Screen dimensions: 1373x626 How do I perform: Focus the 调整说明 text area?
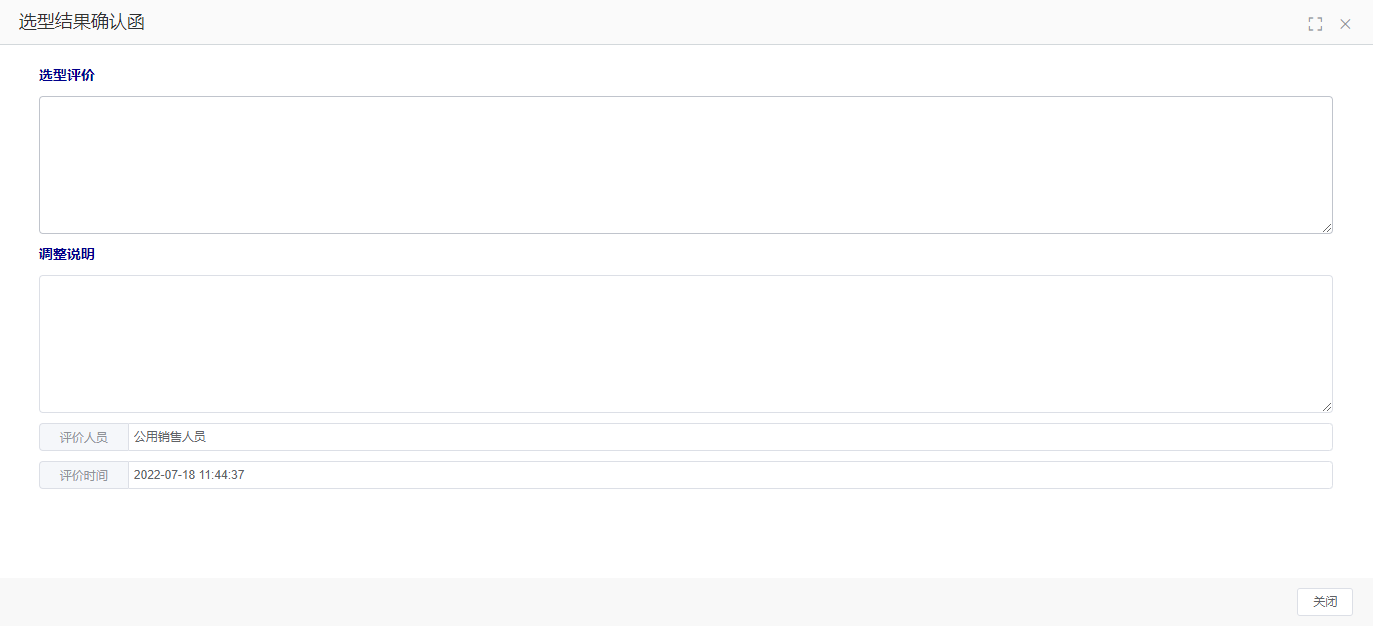point(685,343)
